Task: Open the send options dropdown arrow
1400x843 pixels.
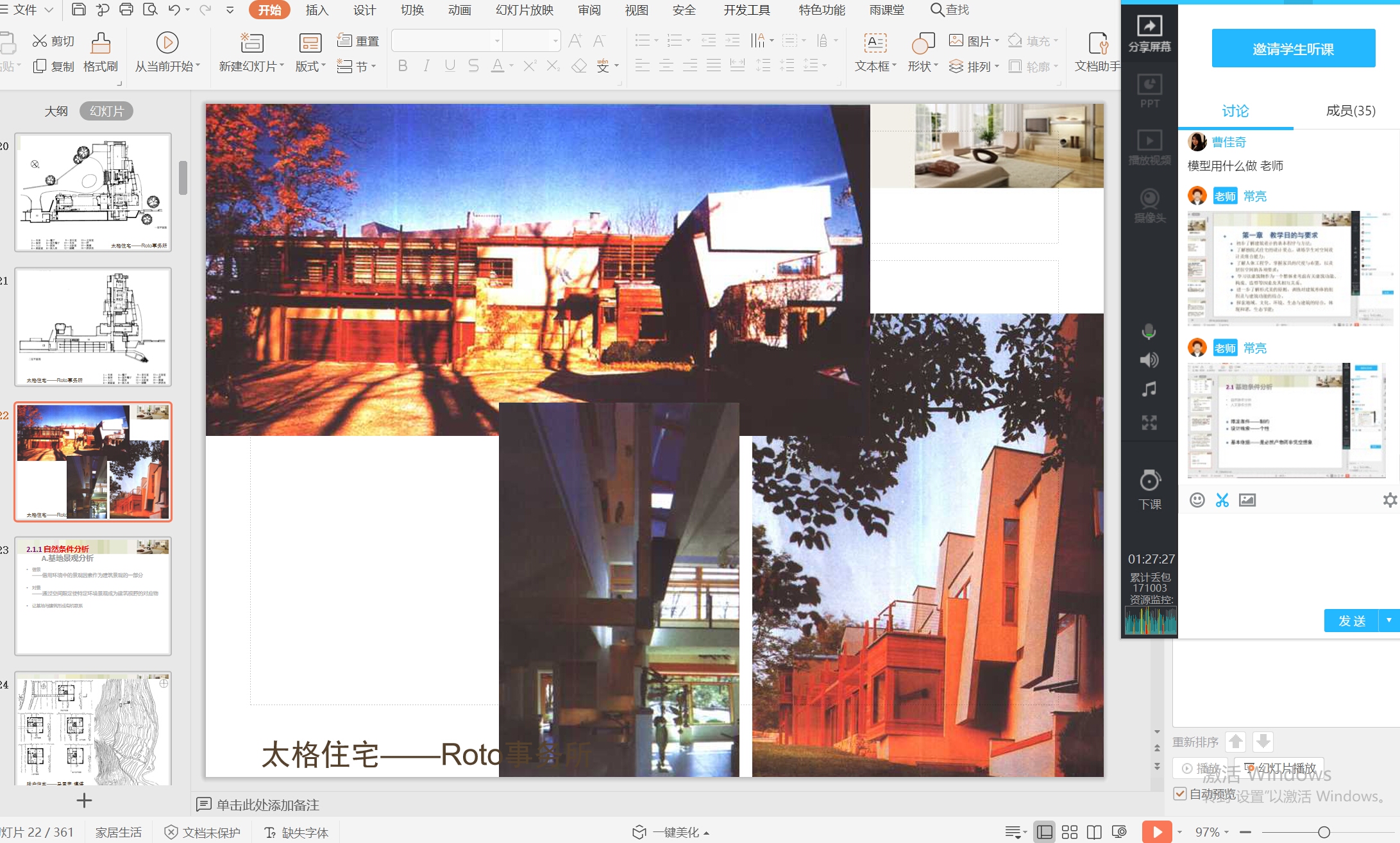Action: pos(1389,620)
